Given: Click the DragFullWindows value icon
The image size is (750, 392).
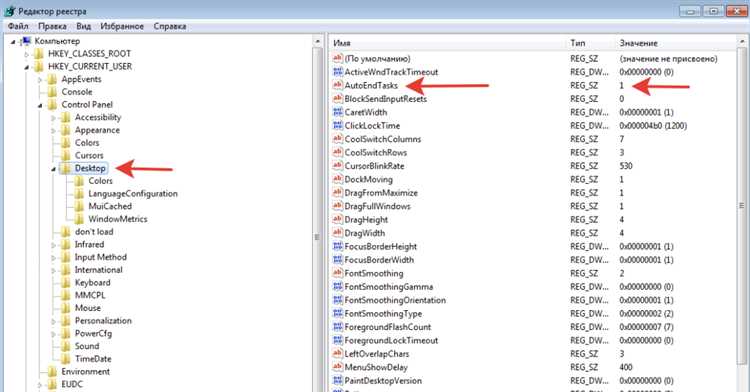Looking at the screenshot, I should point(338,206).
